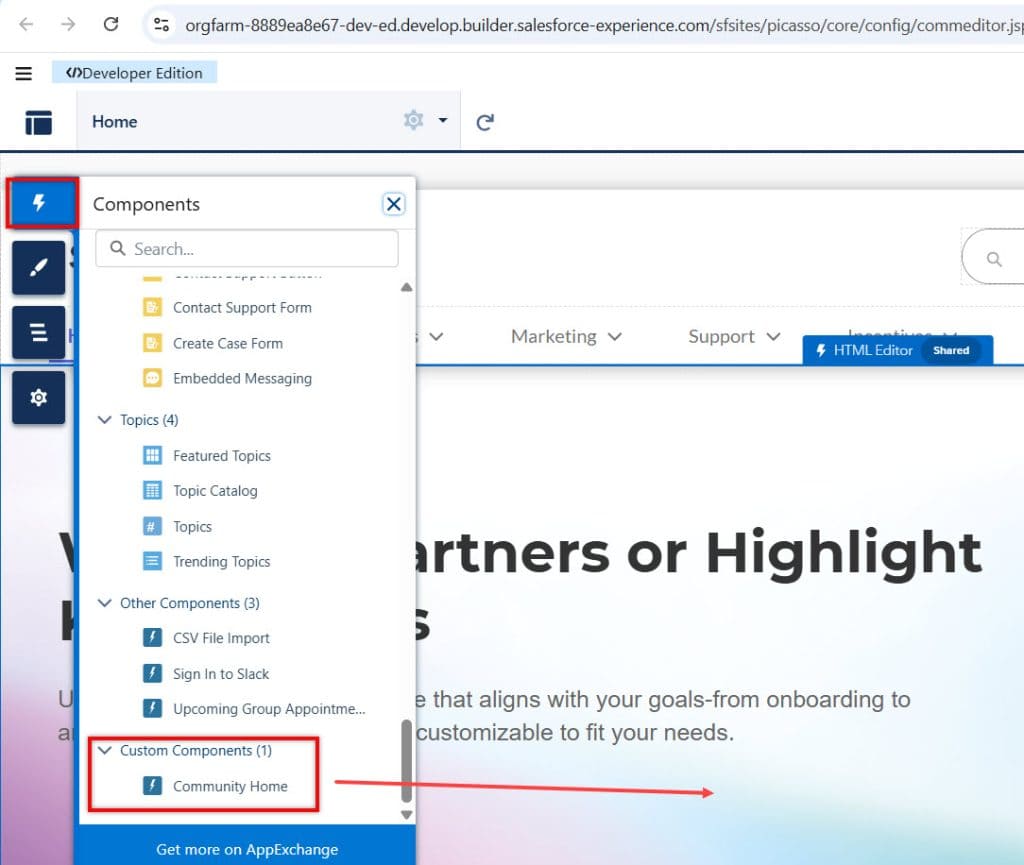The height and width of the screenshot is (865, 1024).
Task: Select the Community Home custom component
Action: coord(230,786)
